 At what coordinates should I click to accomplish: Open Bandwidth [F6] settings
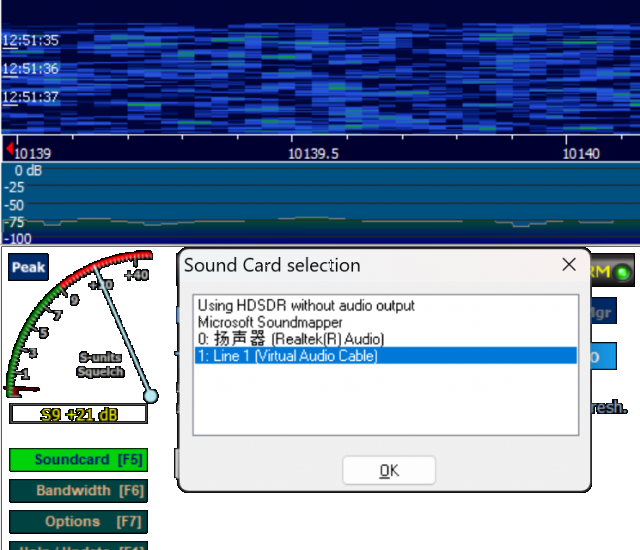point(78,491)
